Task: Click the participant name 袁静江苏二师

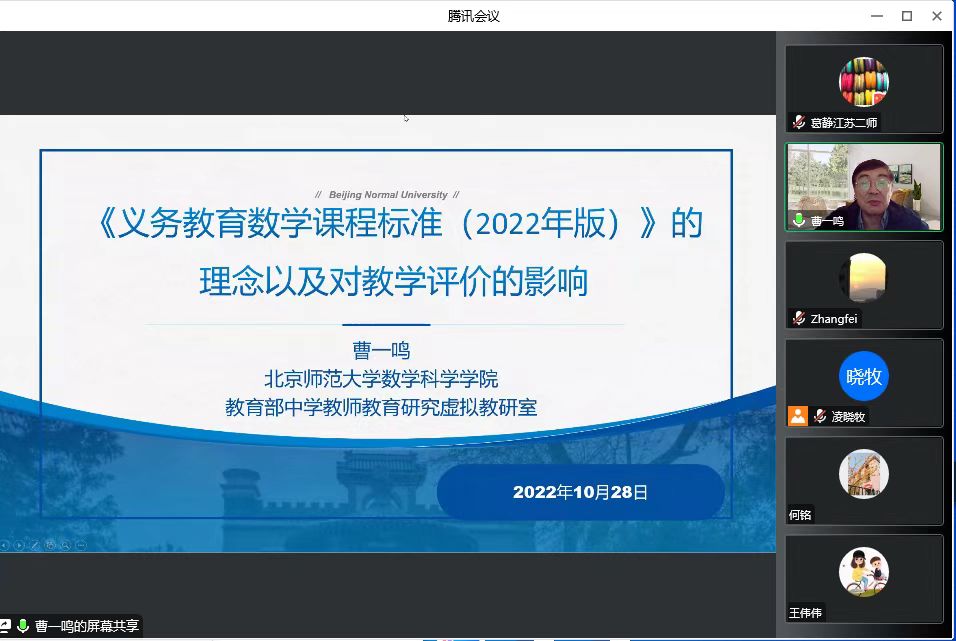Action: (844, 123)
